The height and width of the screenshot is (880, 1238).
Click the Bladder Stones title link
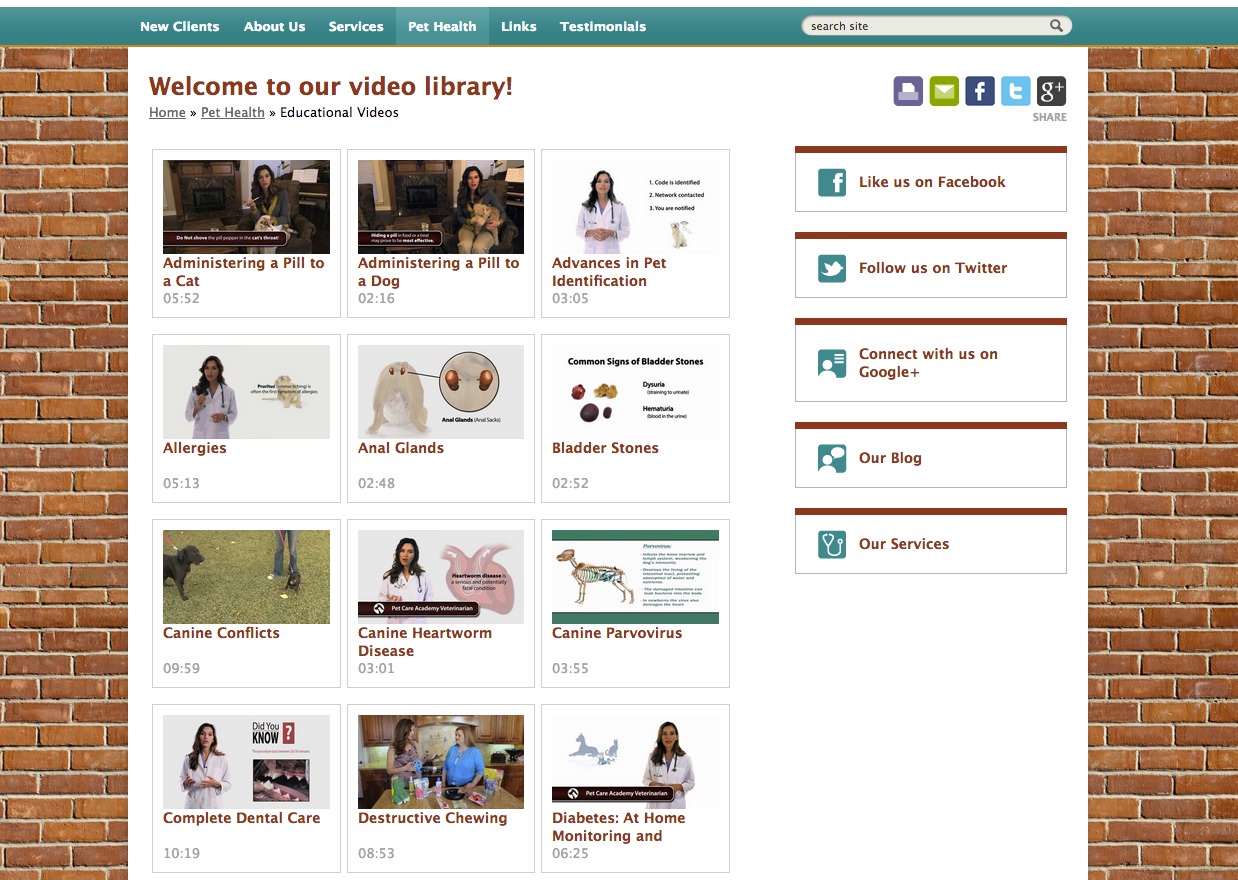tap(605, 448)
